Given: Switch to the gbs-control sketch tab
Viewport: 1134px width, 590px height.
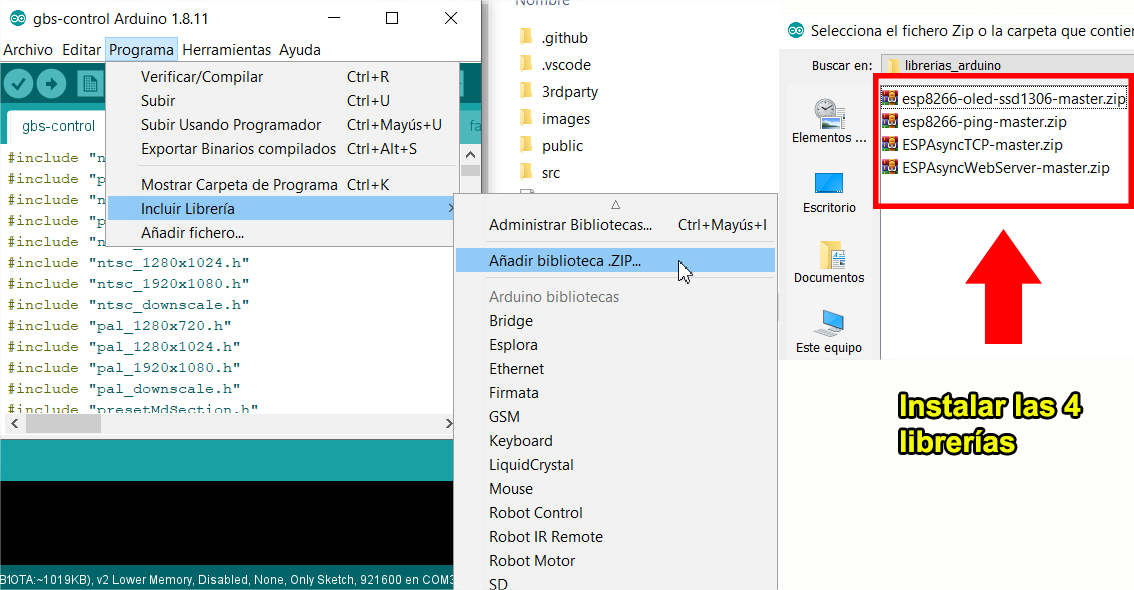Looking at the screenshot, I should [x=58, y=126].
